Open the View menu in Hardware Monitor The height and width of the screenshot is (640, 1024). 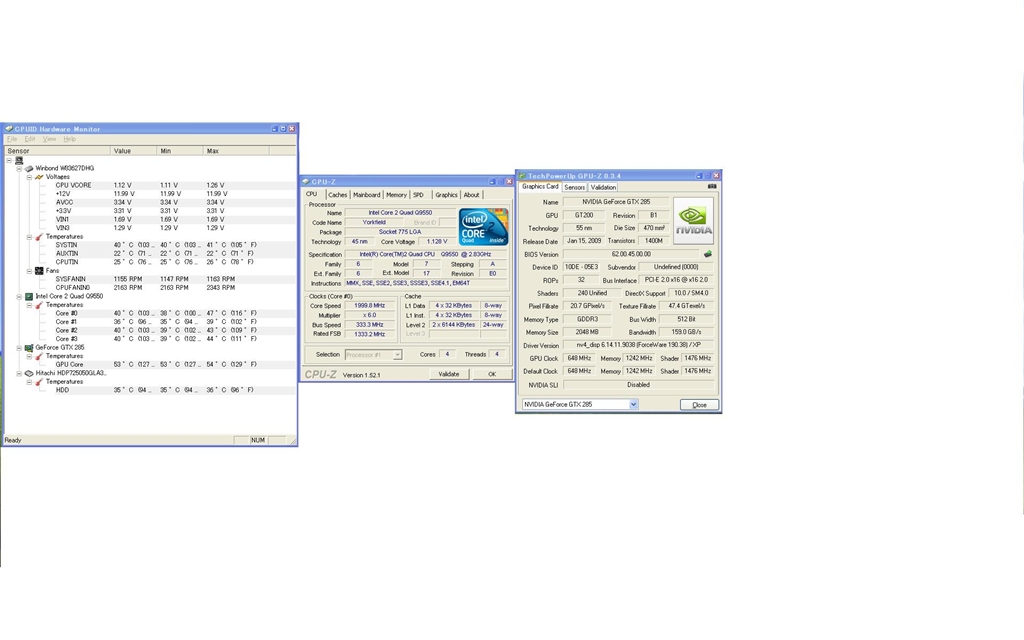click(49, 139)
